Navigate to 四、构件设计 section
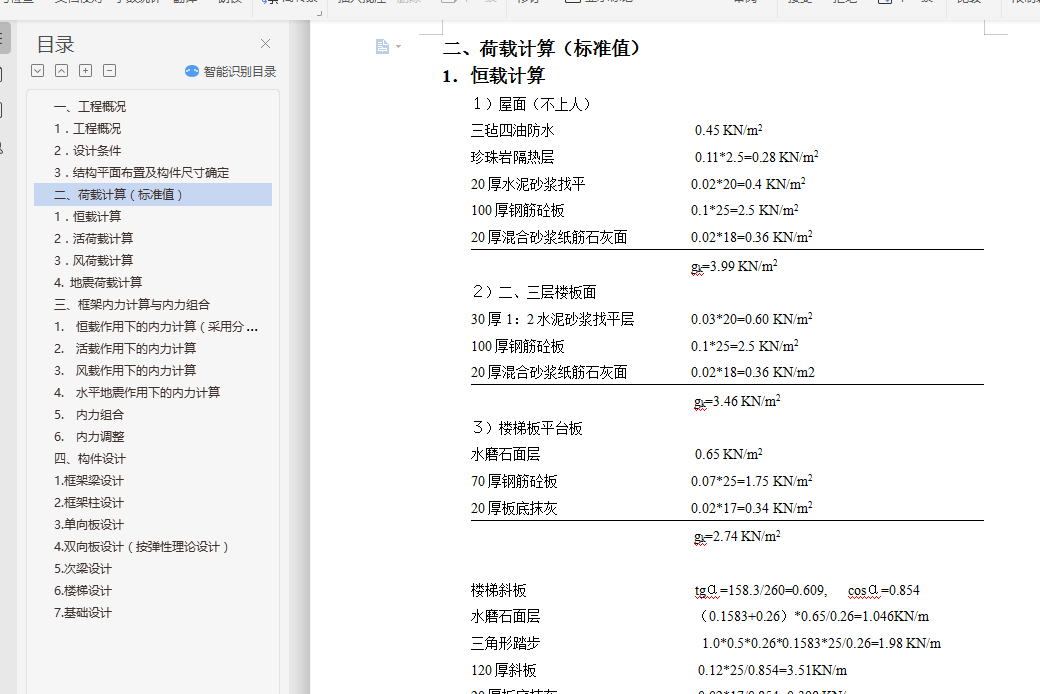1040x694 pixels. 90,458
